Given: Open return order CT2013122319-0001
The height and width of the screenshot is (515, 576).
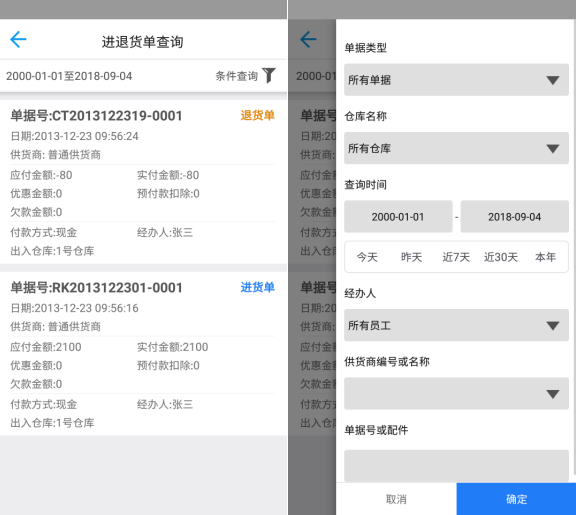Looking at the screenshot, I should click(x=143, y=182).
